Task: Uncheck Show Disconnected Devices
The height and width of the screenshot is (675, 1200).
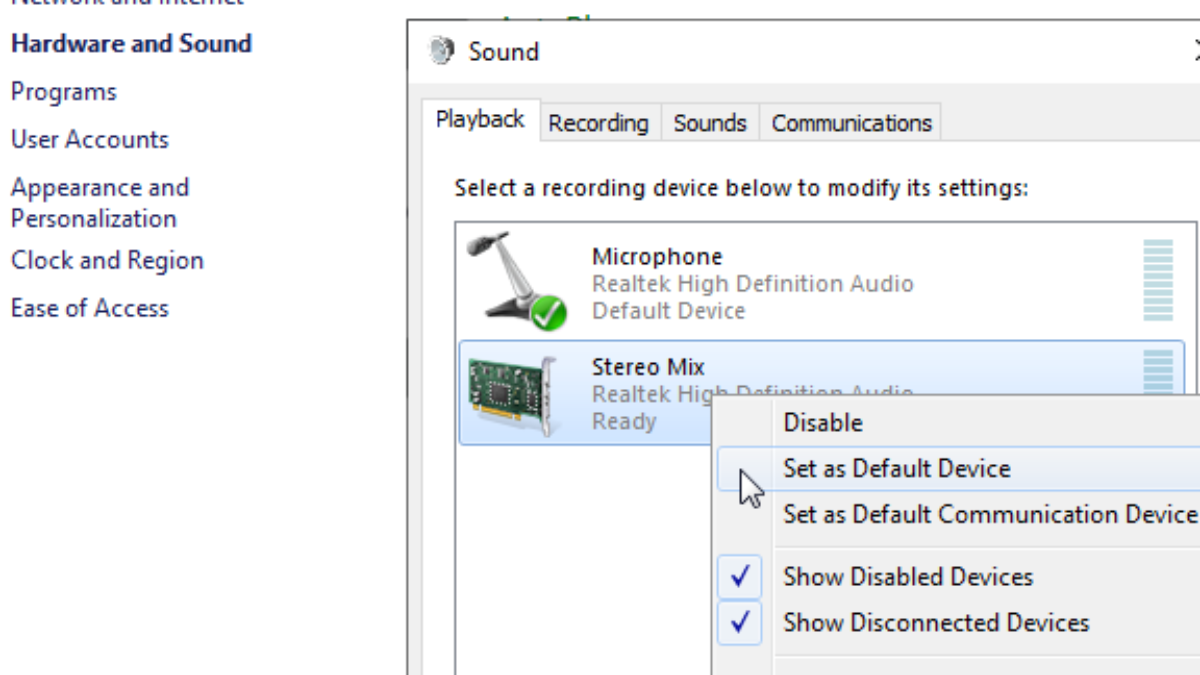Action: pos(740,623)
